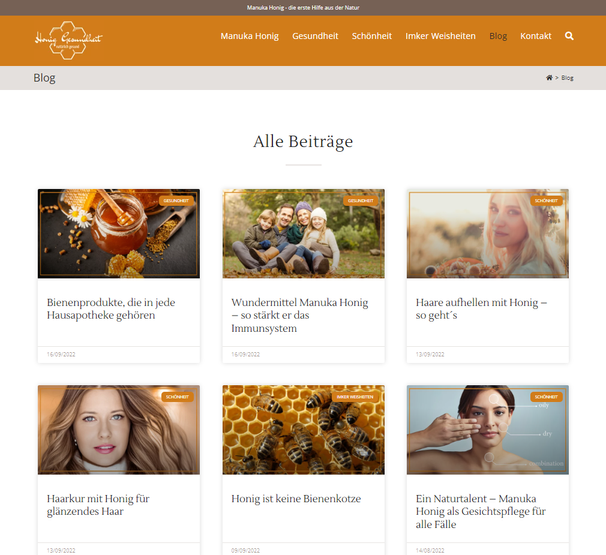606x555 pixels.
Task: Click the Honig Gesundheit honeycomb logo
Action: point(68,40)
